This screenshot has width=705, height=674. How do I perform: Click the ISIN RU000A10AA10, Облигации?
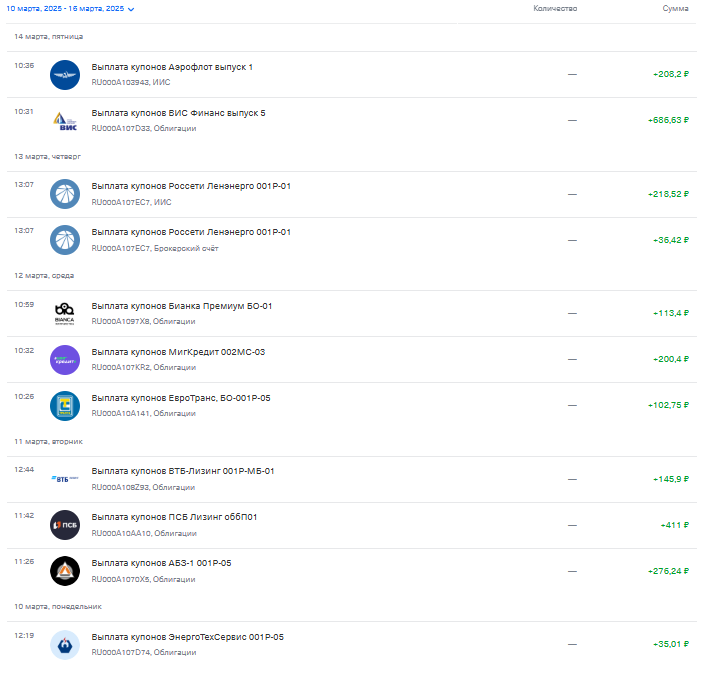click(144, 533)
